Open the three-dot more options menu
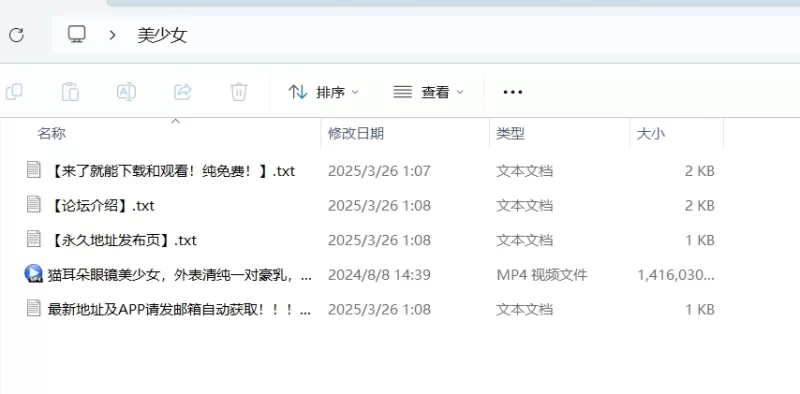The image size is (800, 394). (x=512, y=92)
